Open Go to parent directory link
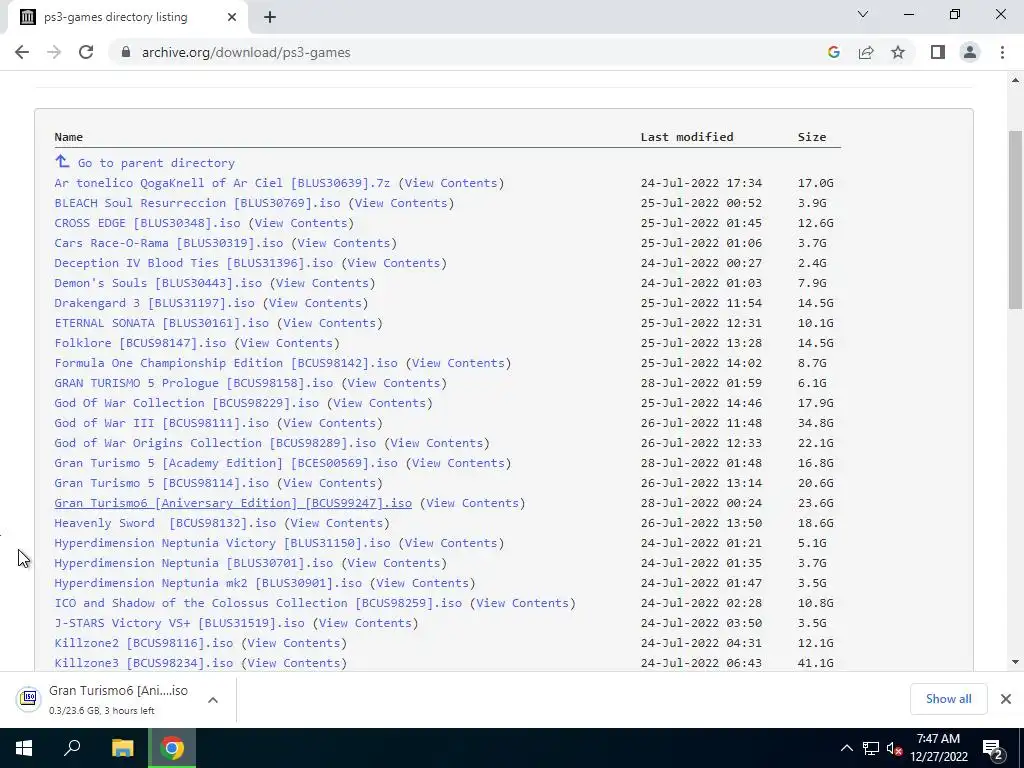The image size is (1024, 768). pos(156,163)
